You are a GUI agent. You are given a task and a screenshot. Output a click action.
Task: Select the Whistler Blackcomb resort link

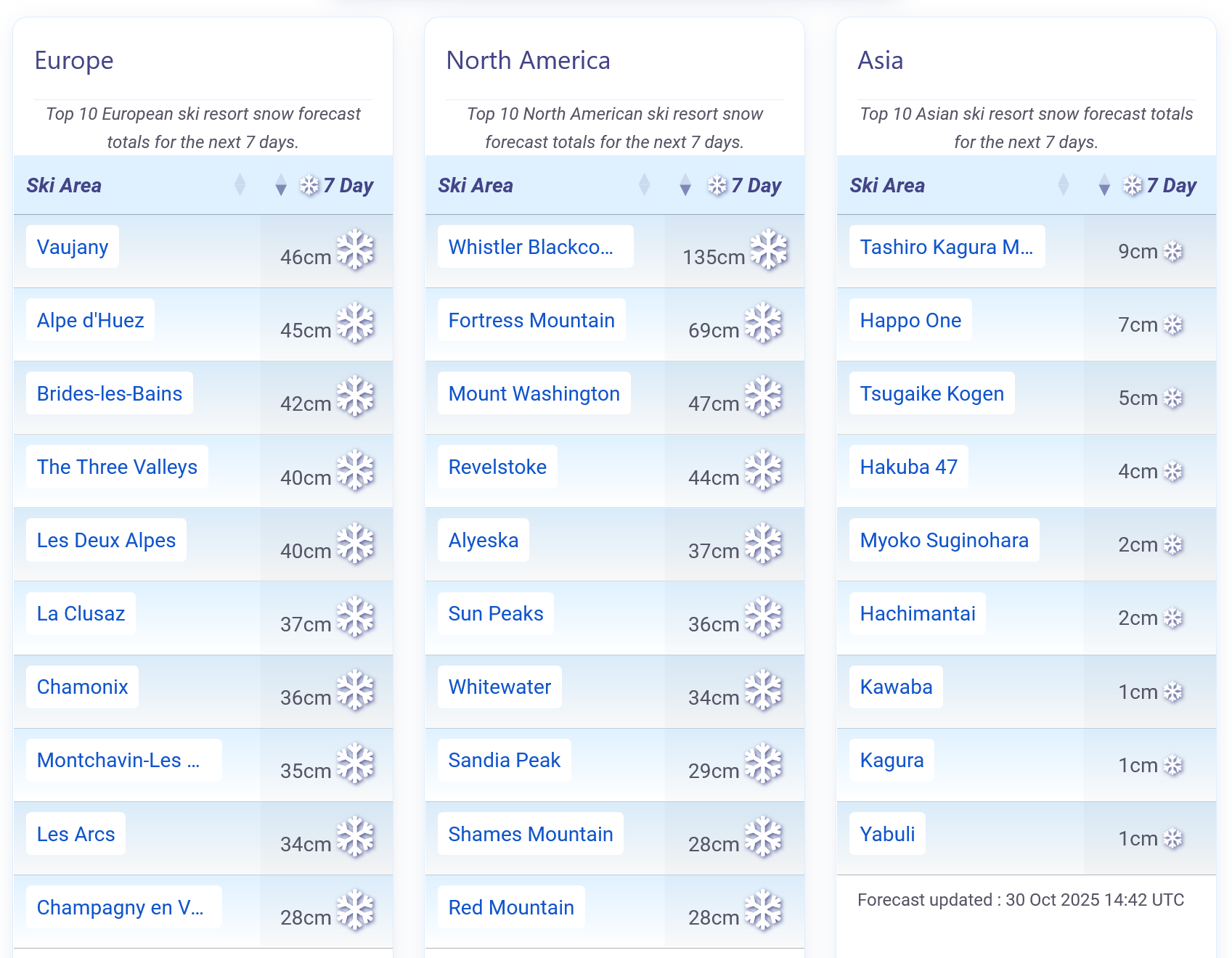click(x=531, y=247)
